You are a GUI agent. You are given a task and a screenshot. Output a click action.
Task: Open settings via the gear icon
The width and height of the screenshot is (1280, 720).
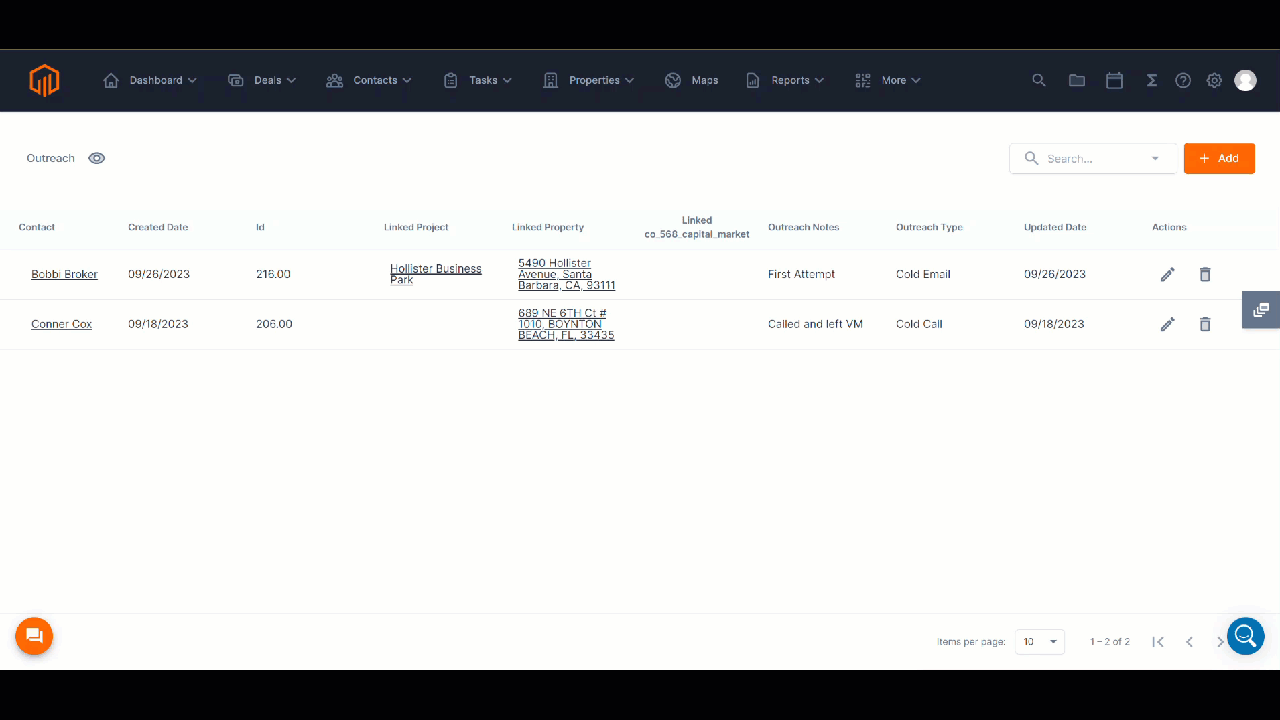1214,80
